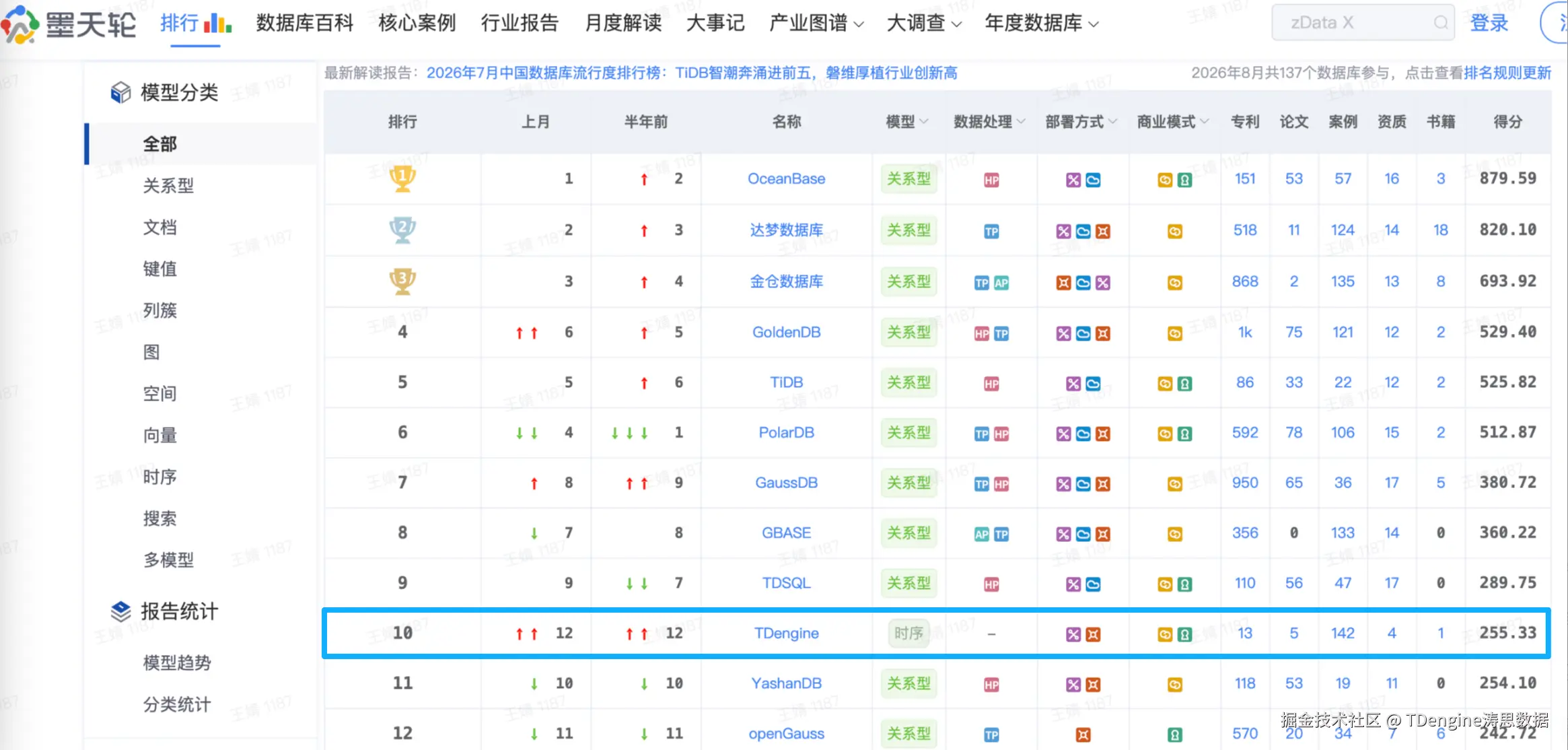
Task: Open the 排行 ranking bar chart icon
Action: 218,24
